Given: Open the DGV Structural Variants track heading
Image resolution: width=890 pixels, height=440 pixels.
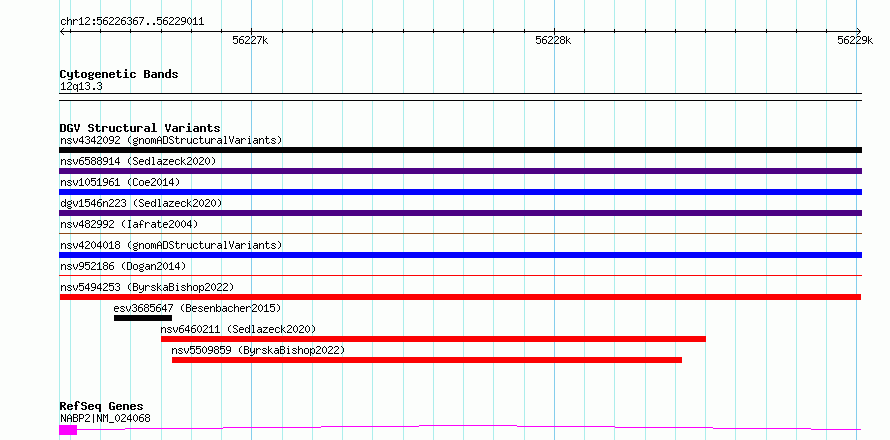Looking at the screenshot, I should pyautogui.click(x=140, y=128).
